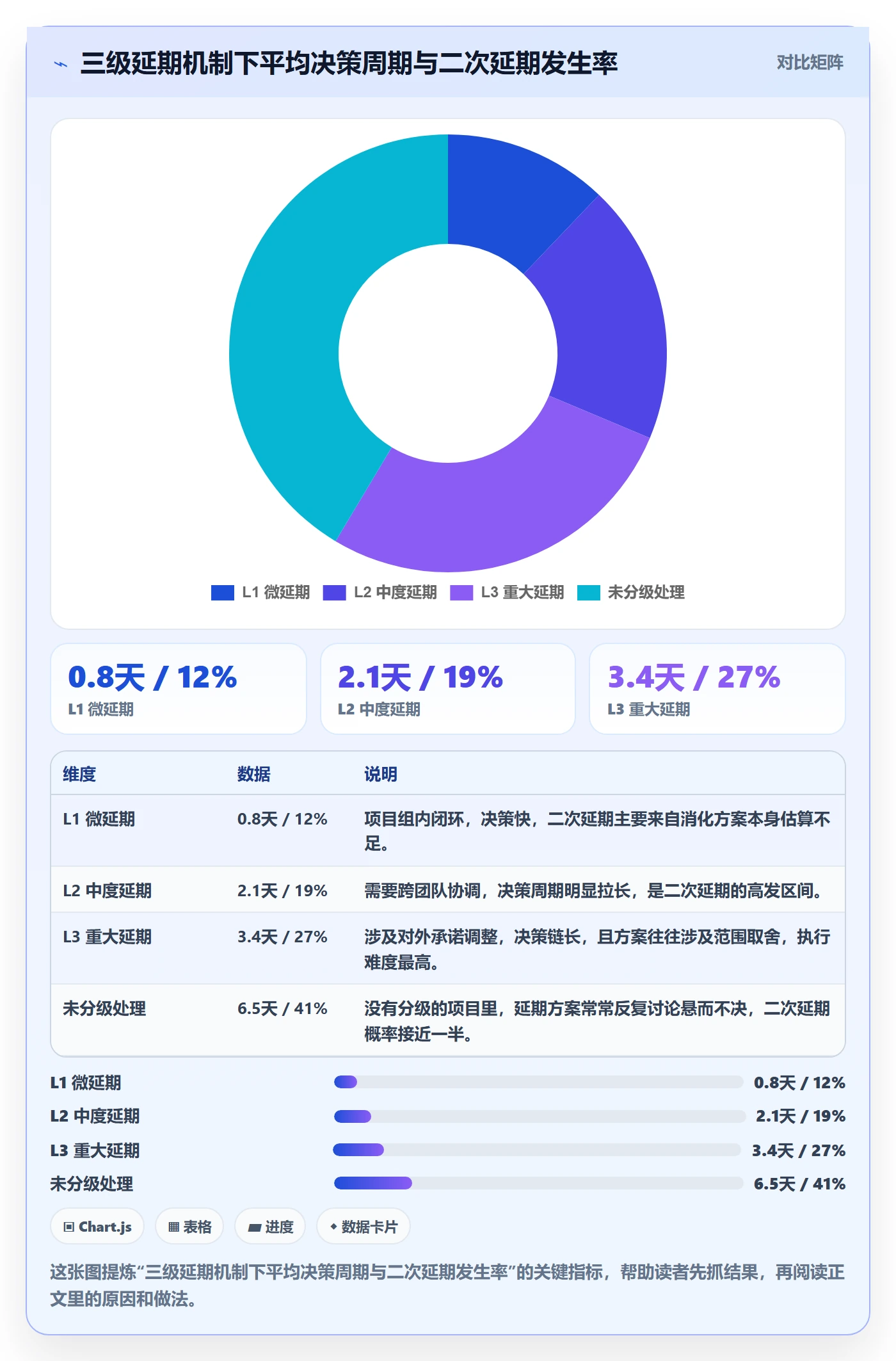
Task: Toggle the 未分级处理 legend item
Action: [x=631, y=593]
